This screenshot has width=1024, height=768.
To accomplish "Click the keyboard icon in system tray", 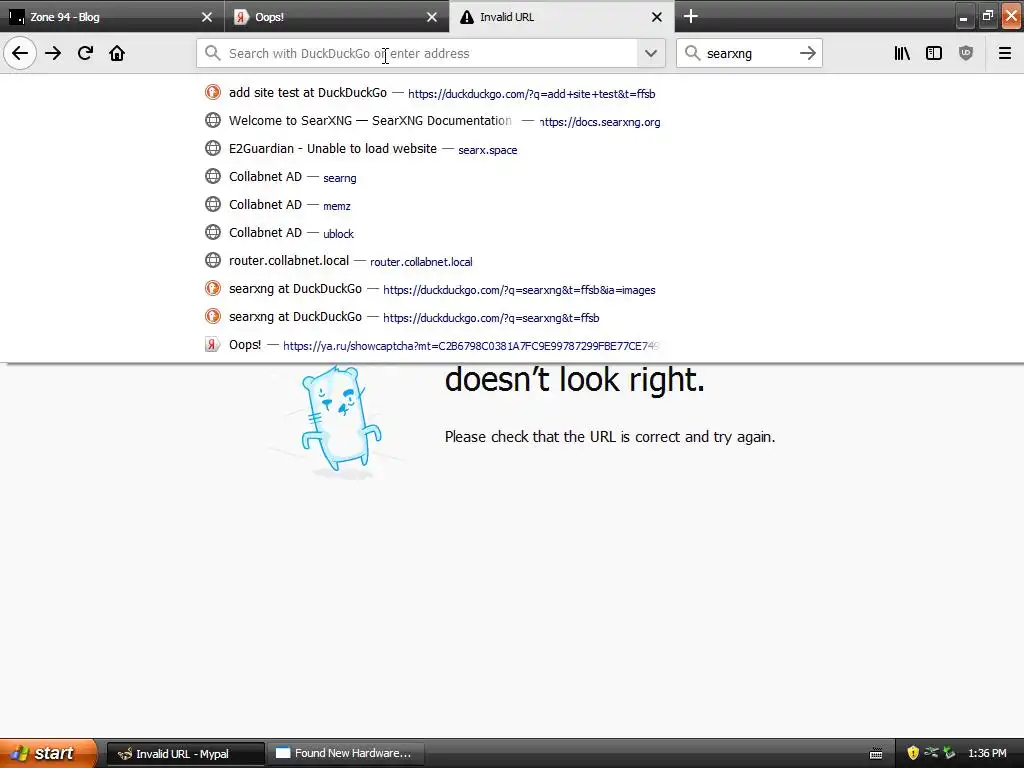I will (x=876, y=754).
